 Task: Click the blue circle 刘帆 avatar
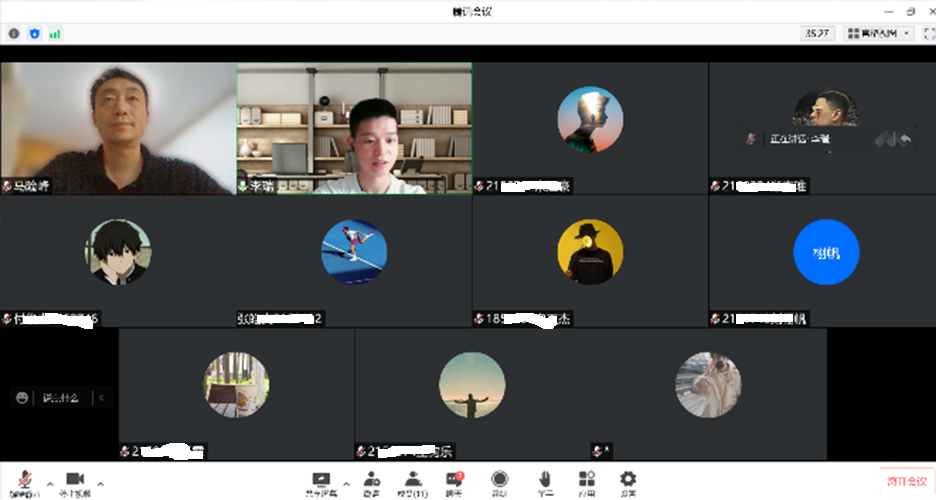pos(826,252)
